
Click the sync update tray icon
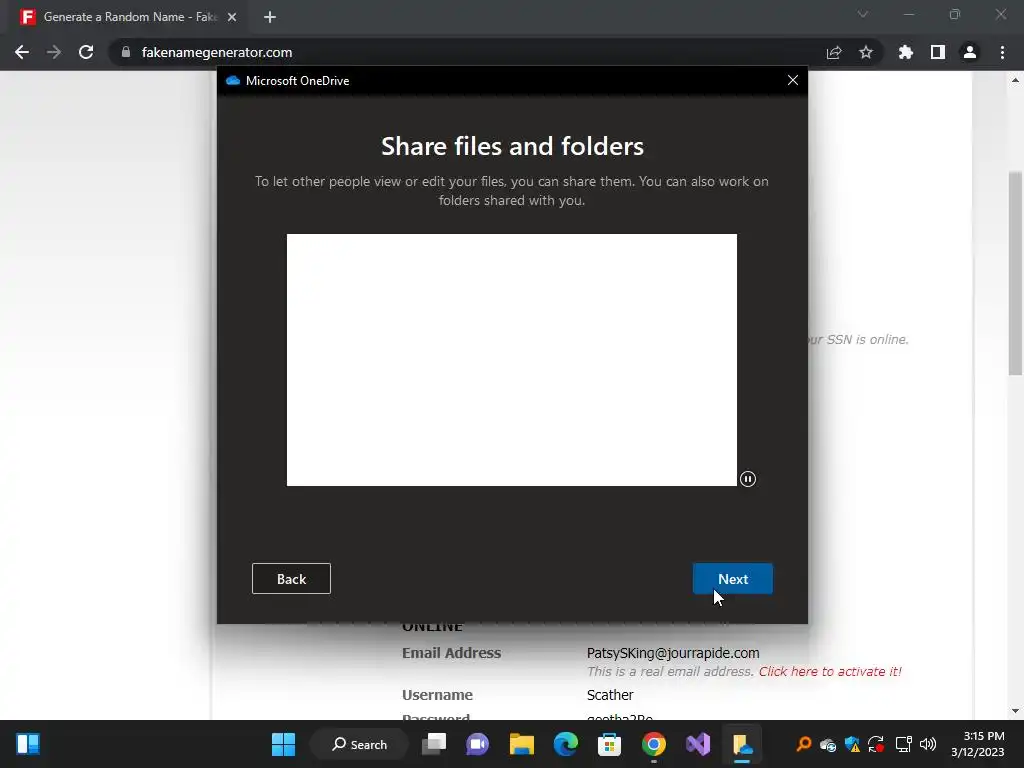(x=876, y=744)
